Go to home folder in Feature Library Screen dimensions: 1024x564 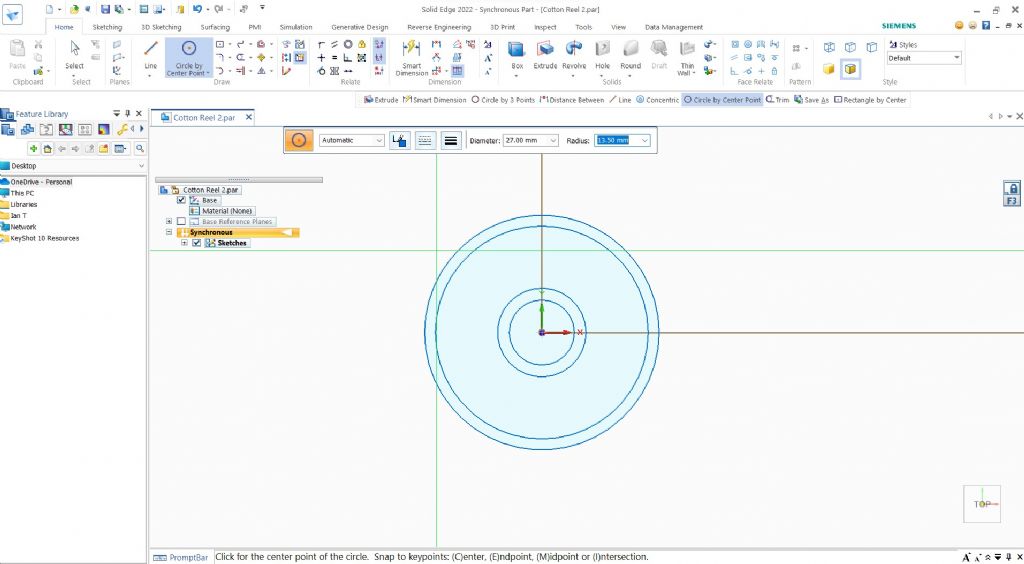(x=47, y=149)
